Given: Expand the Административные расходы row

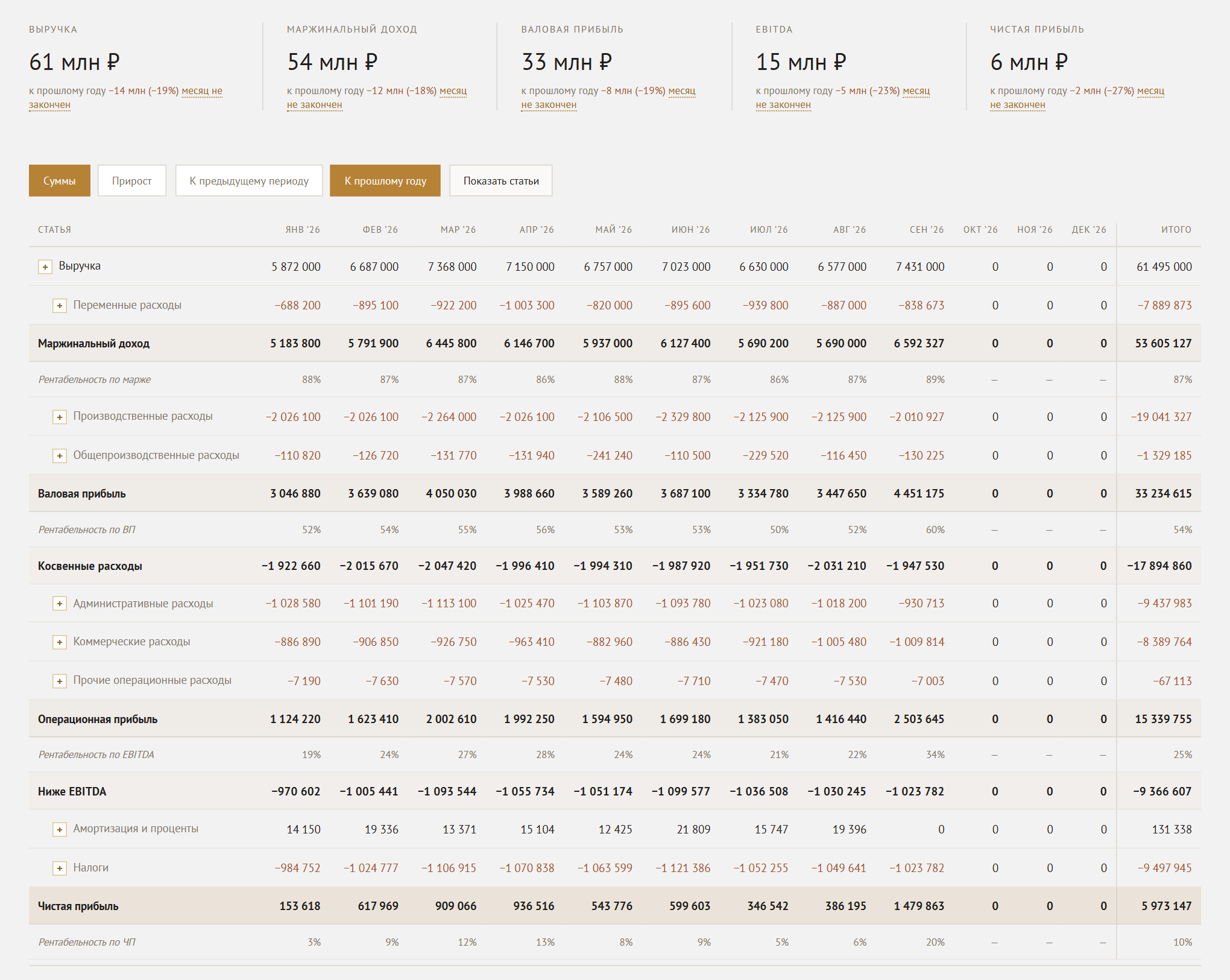Looking at the screenshot, I should (60, 604).
